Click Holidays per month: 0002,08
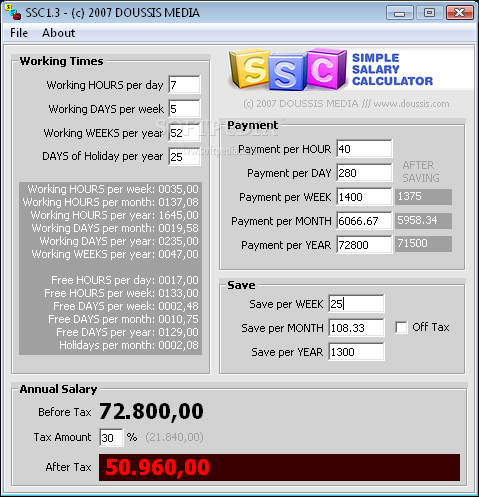The width and height of the screenshot is (479, 497). 129,345
